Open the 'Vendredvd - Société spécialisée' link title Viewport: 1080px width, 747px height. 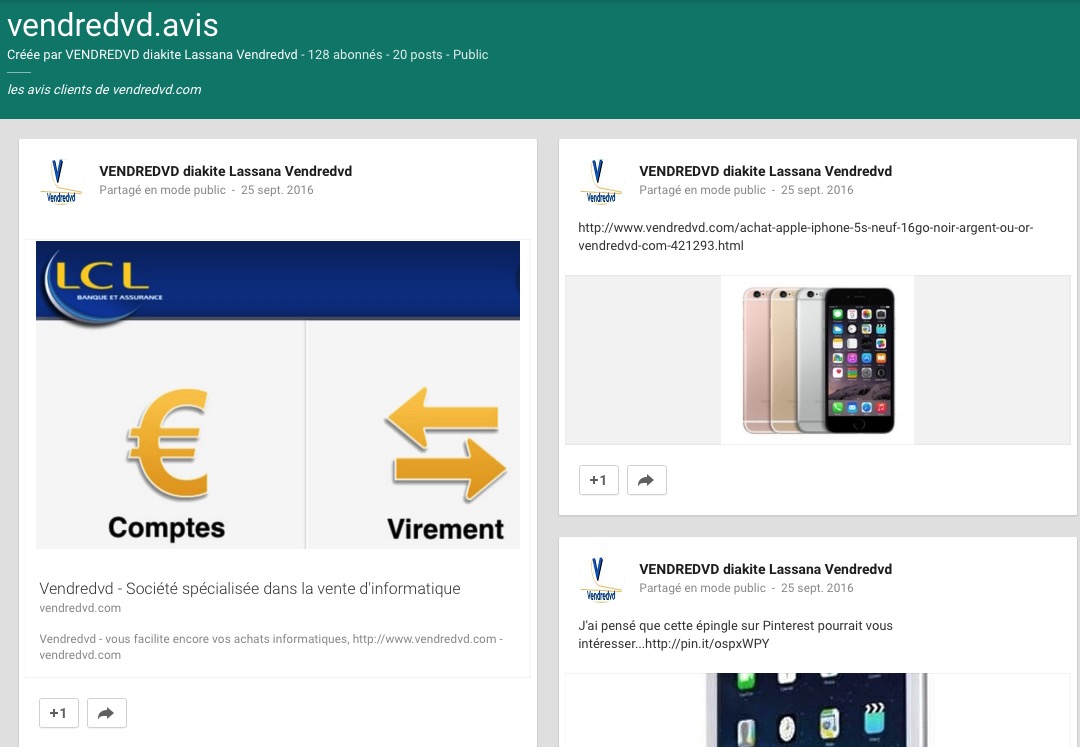250,588
